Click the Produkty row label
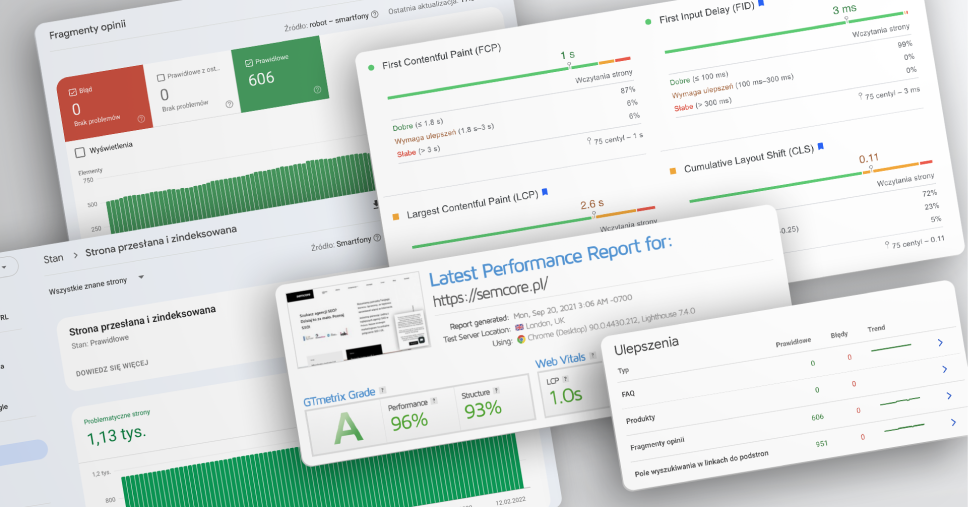 click(x=640, y=419)
